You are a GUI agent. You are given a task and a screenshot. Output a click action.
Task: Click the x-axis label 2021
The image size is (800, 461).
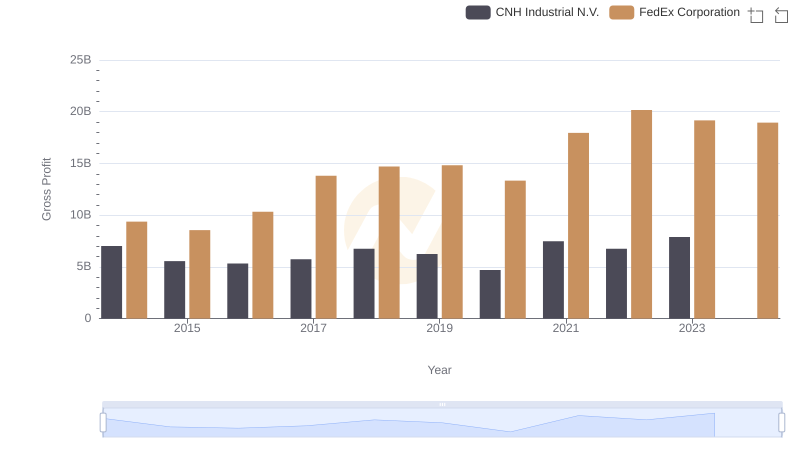[x=565, y=328]
